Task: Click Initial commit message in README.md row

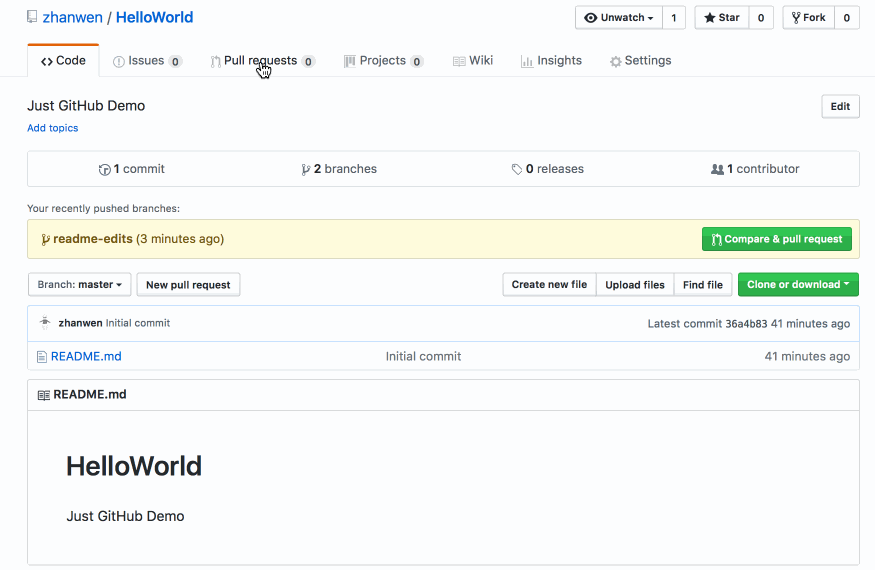Action: point(424,356)
